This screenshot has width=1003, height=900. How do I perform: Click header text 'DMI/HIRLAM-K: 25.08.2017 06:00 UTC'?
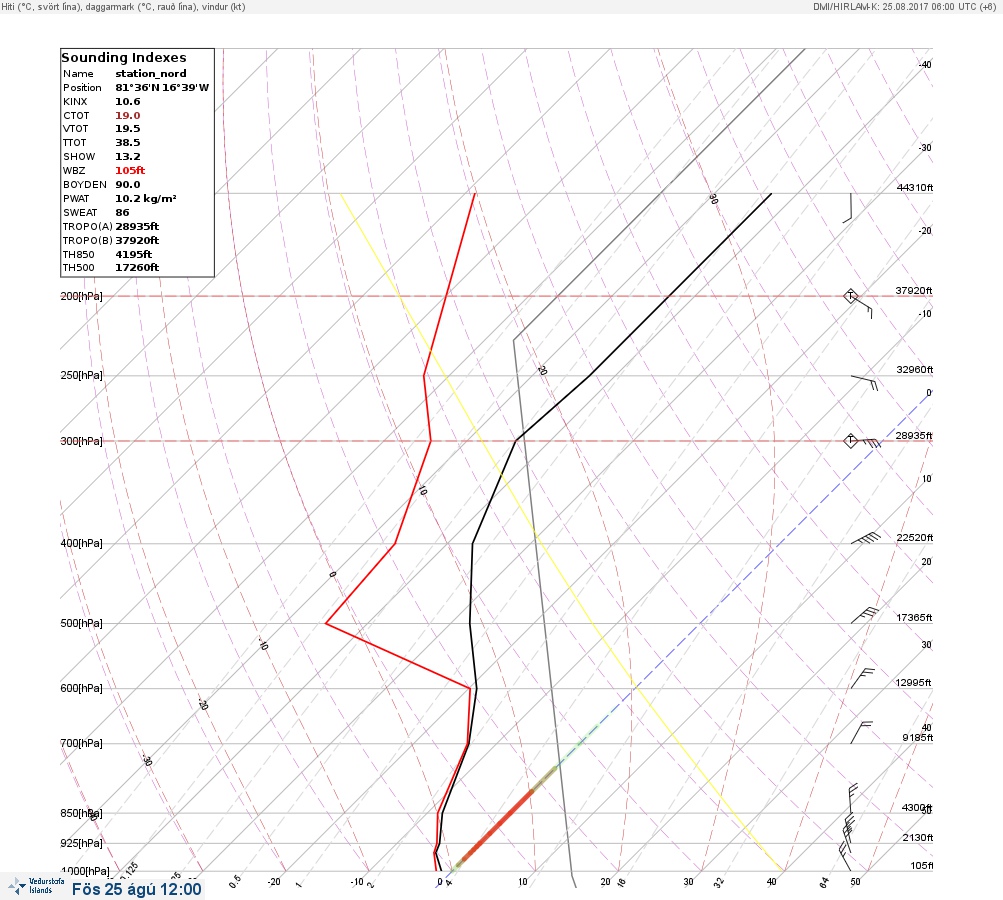click(894, 6)
